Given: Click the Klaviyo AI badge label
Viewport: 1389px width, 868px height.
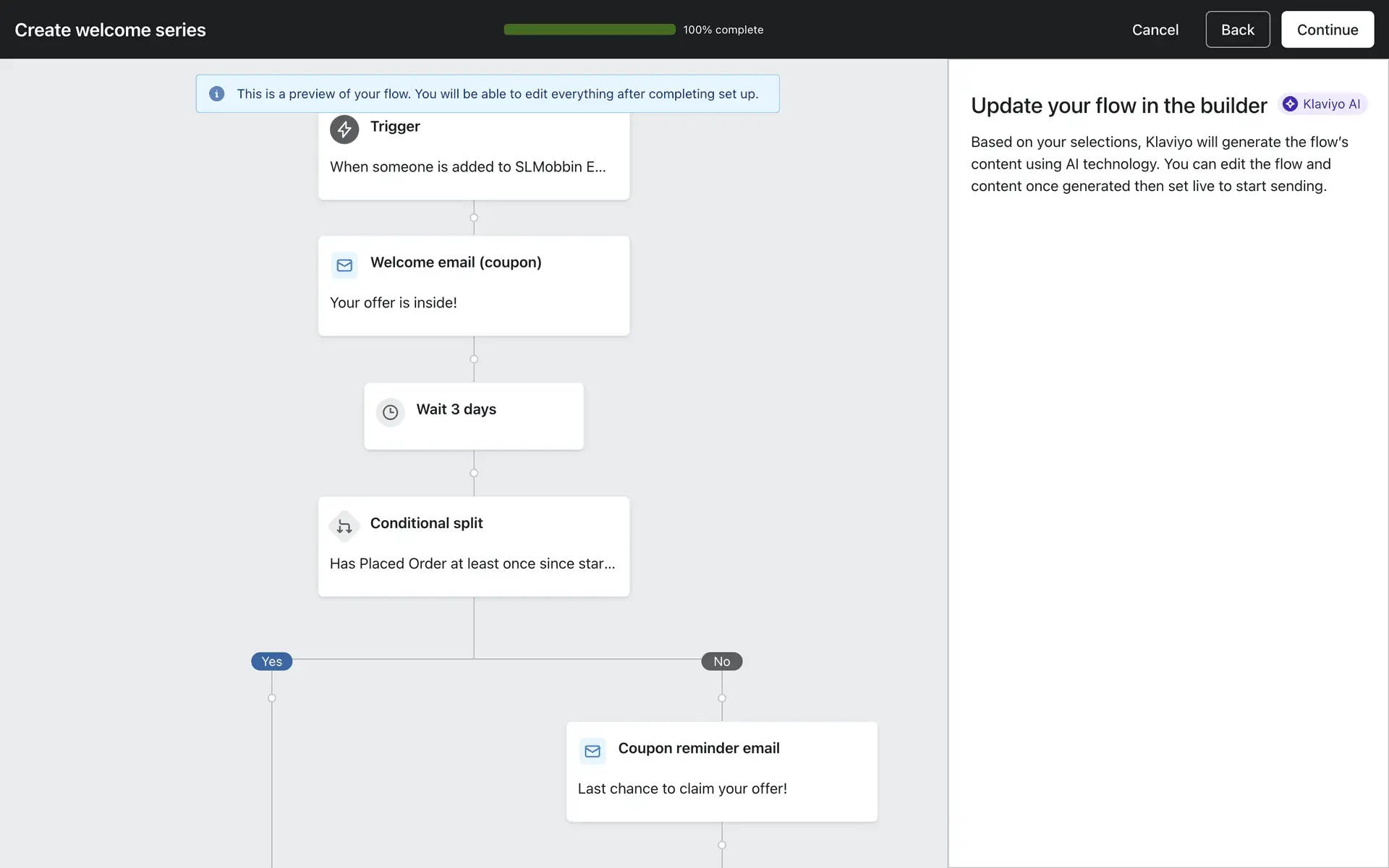Looking at the screenshot, I should click(x=1330, y=104).
